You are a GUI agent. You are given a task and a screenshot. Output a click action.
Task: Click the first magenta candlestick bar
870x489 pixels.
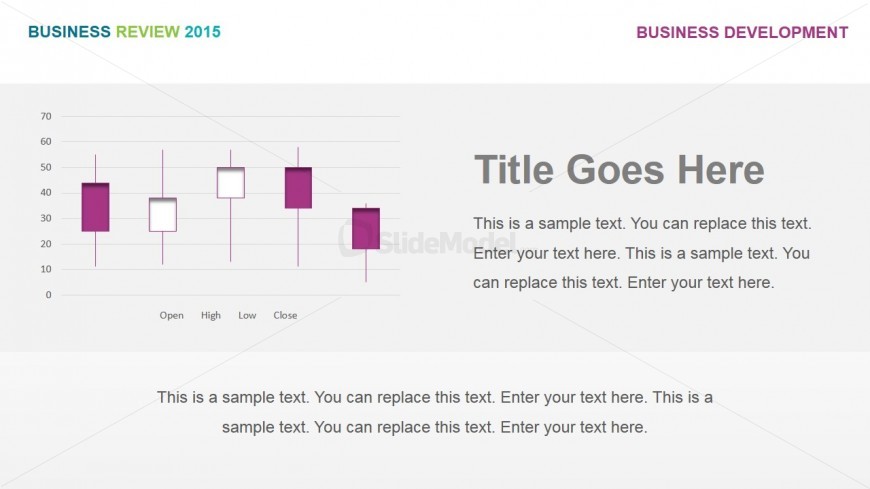95,207
